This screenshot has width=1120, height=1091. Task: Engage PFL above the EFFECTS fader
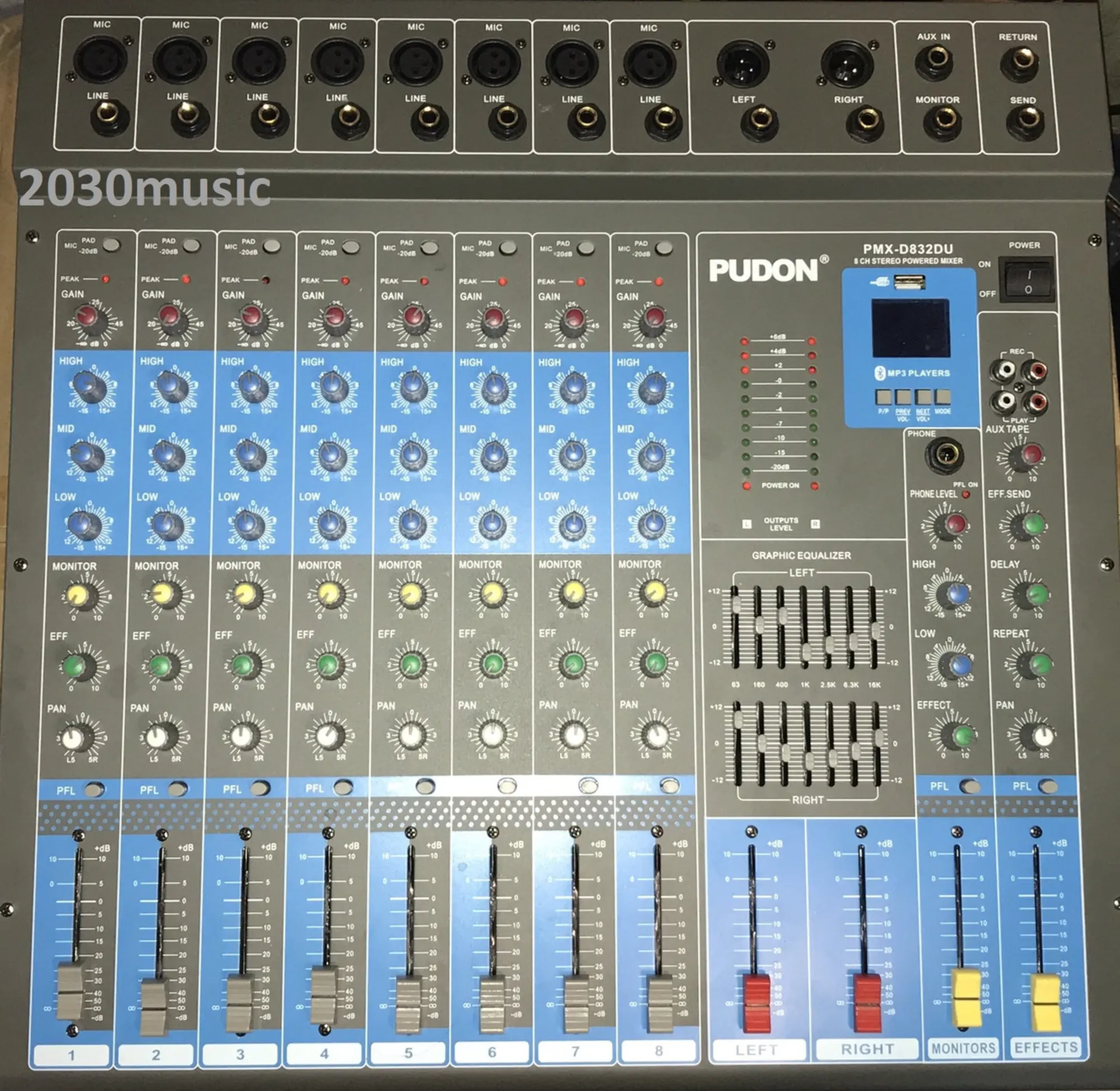pos(1048,786)
